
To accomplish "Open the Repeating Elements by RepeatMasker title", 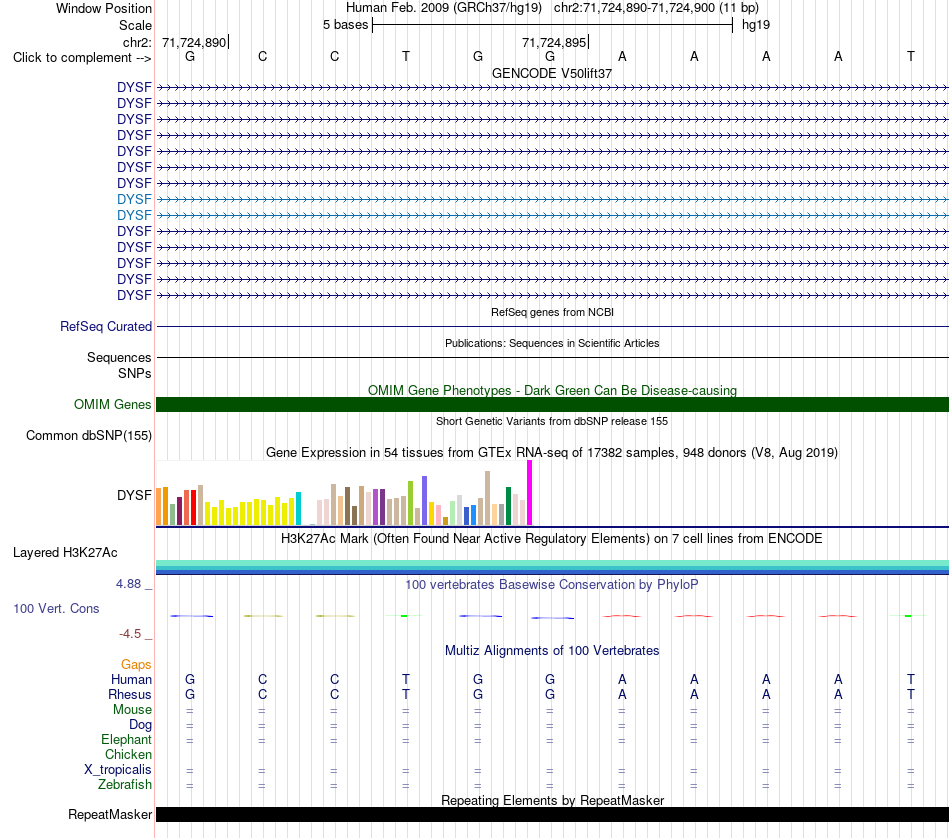I will click(552, 800).
